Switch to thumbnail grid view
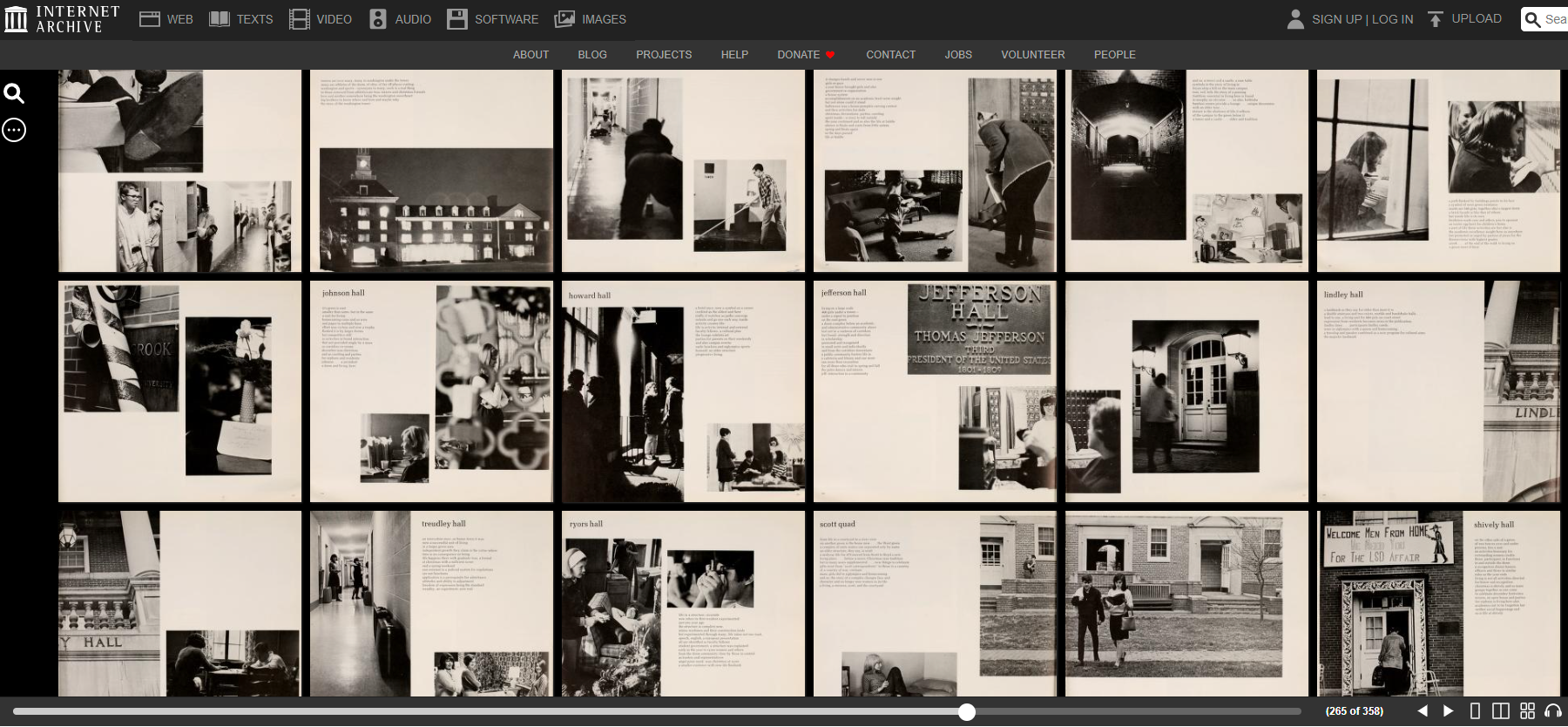Viewport: 1568px width, 727px height. [x=1527, y=711]
